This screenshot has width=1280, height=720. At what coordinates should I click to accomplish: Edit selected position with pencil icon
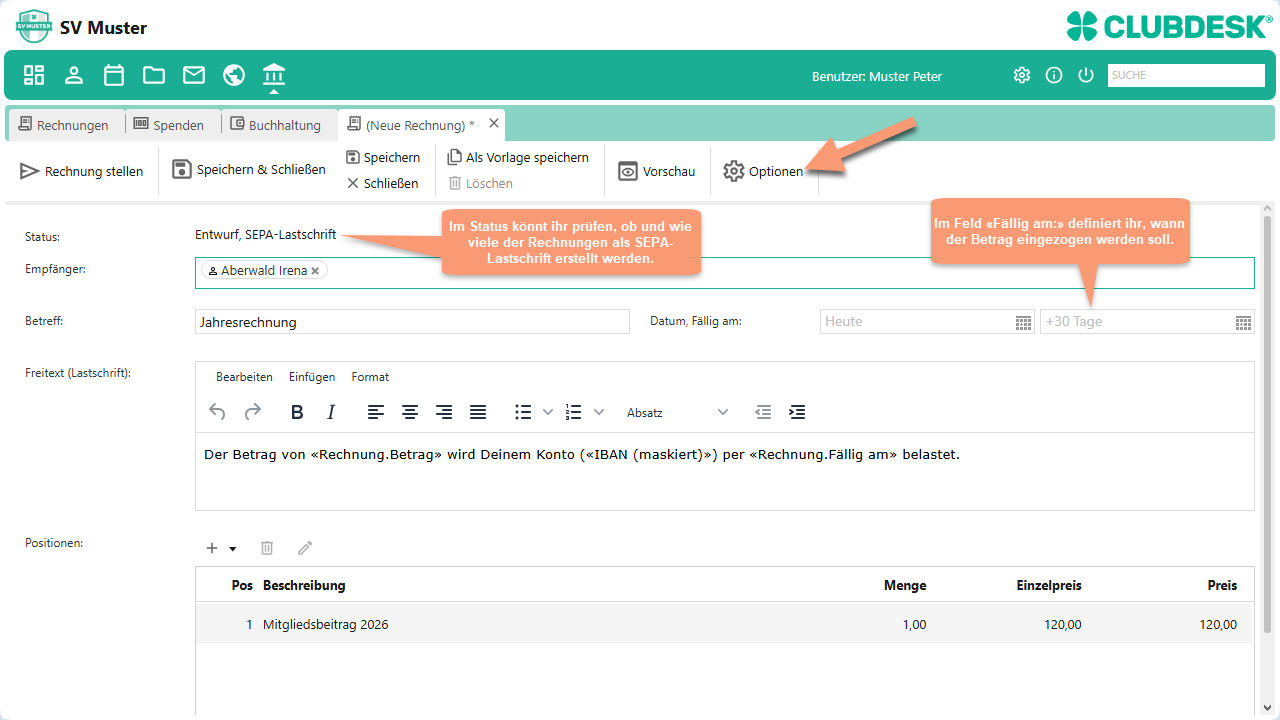[305, 548]
